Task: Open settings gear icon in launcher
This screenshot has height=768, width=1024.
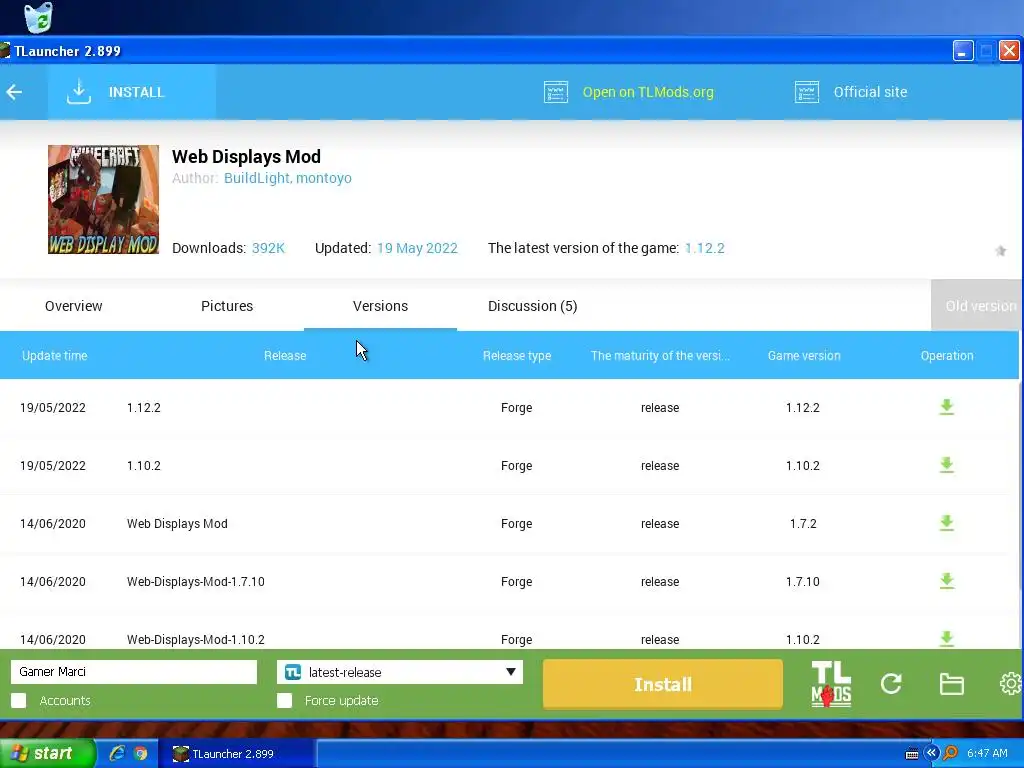Action: click(x=1010, y=684)
